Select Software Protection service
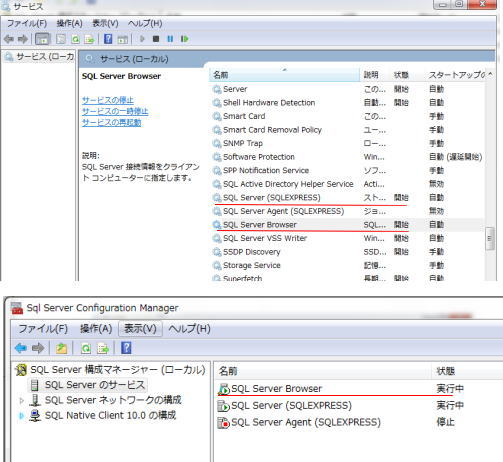 (347, 157)
